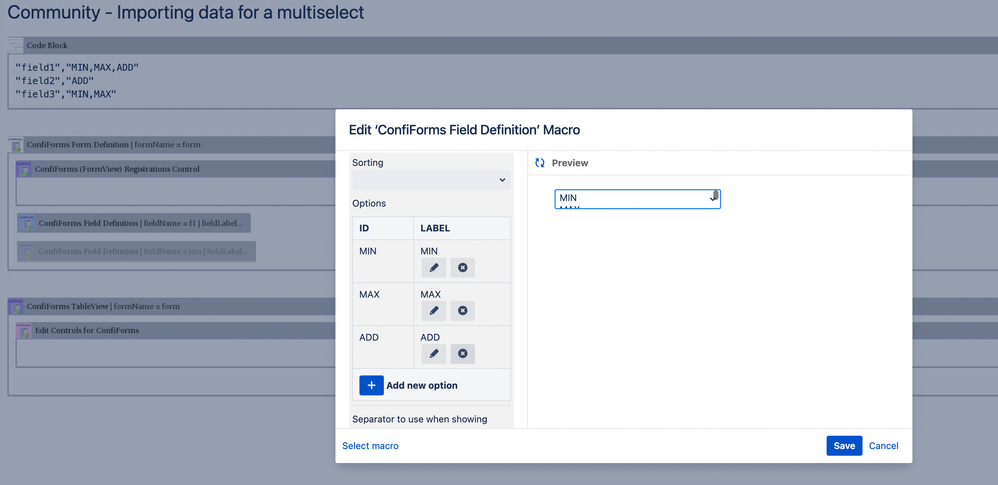Click the "field3","MIN,MAX" code line
This screenshot has height=485, width=998.
click(66, 94)
